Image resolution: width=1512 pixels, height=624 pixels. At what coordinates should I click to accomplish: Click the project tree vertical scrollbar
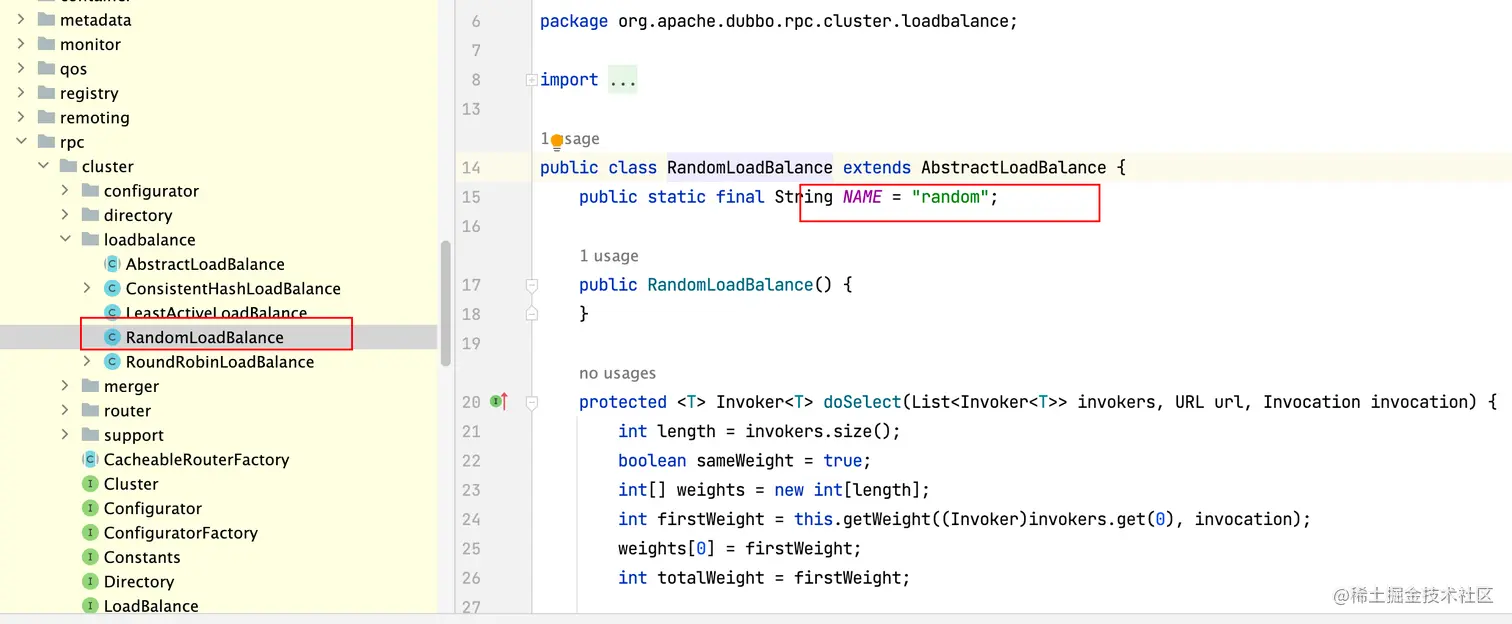pos(445,303)
